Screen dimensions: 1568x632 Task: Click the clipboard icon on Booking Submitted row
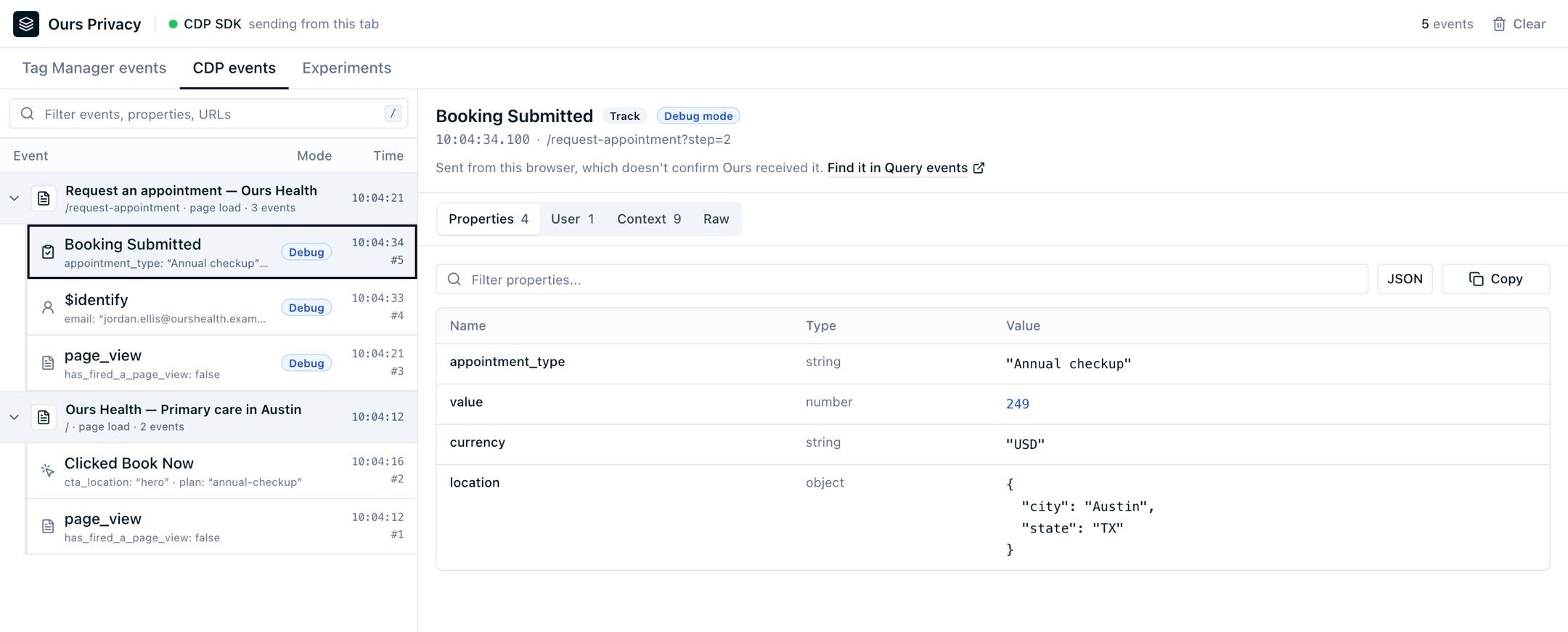point(48,252)
